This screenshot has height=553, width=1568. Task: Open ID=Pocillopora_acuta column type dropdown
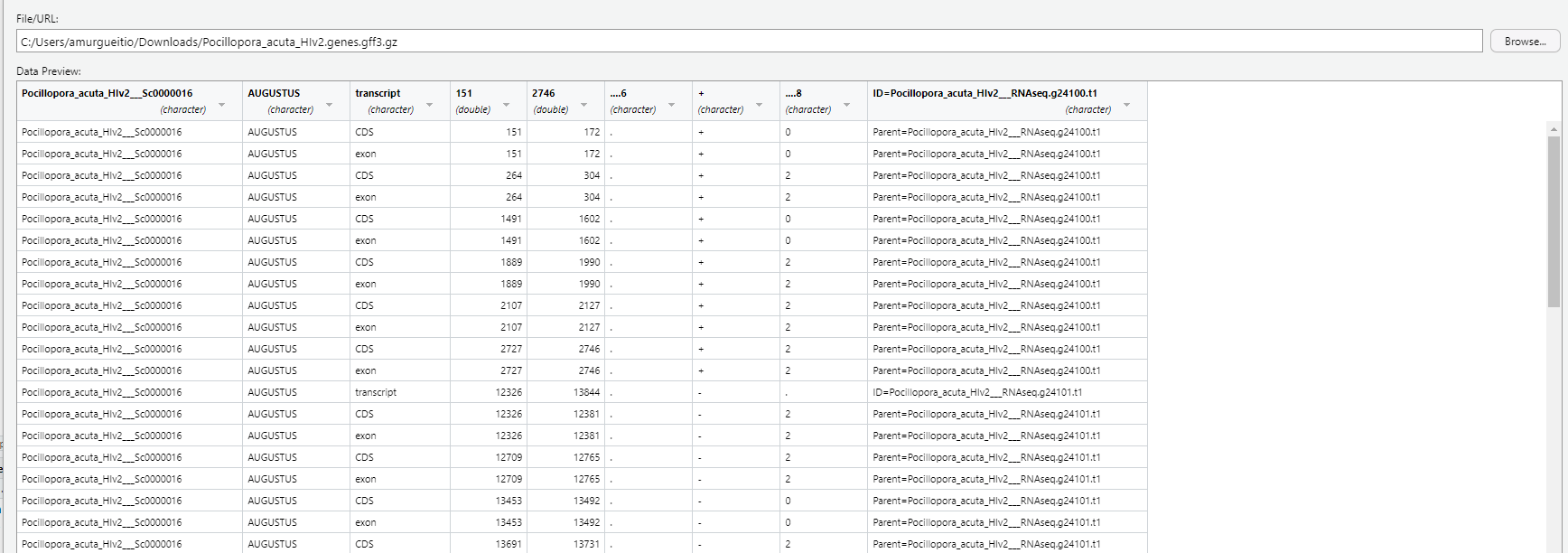[x=1126, y=106]
